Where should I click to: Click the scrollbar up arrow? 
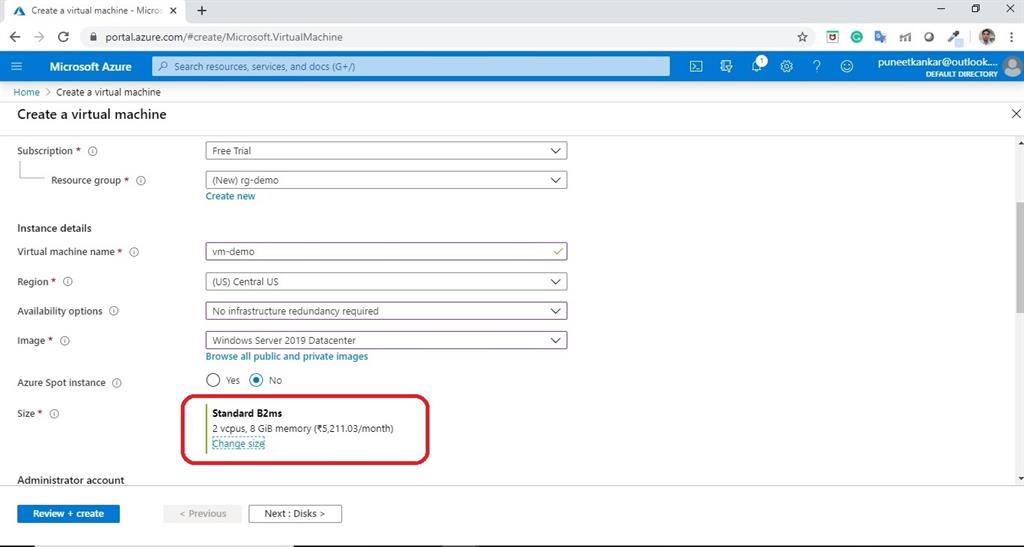click(x=1019, y=142)
